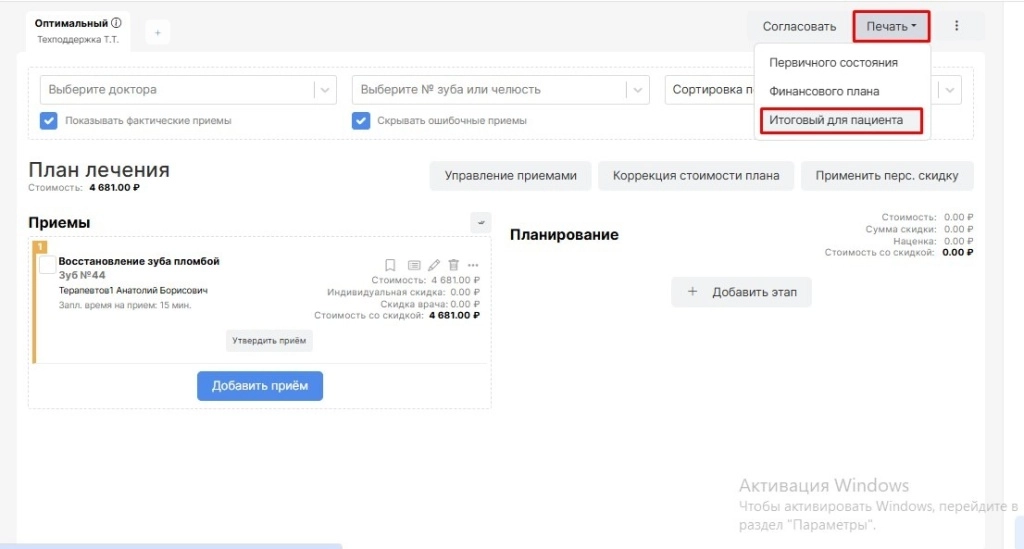
Task: Select Финансового плана print option
Action: click(x=824, y=91)
